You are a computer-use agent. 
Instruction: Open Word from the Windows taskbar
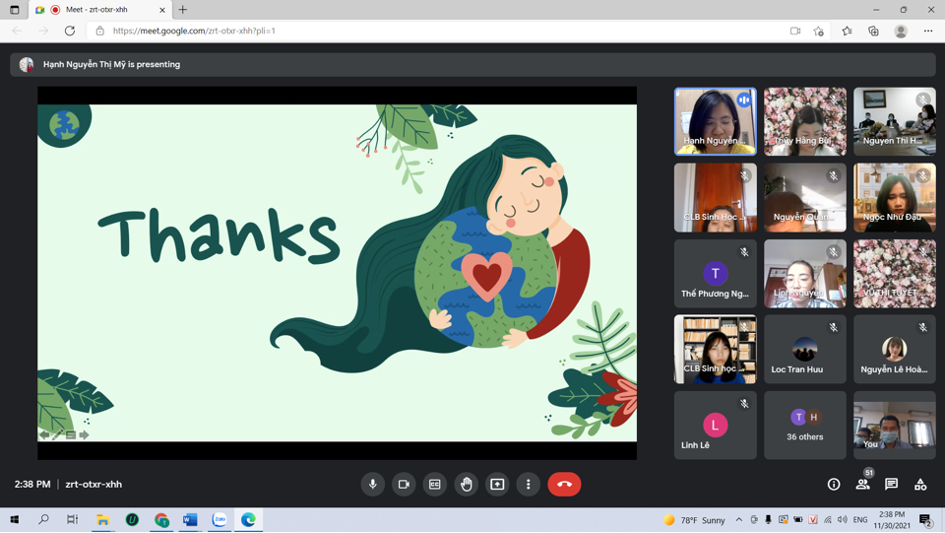[190, 520]
